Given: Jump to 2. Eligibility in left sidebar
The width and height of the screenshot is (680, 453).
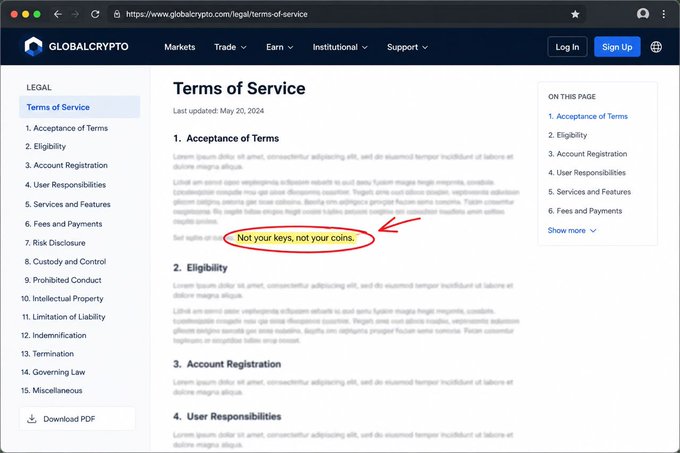Looking at the screenshot, I should [46, 147].
